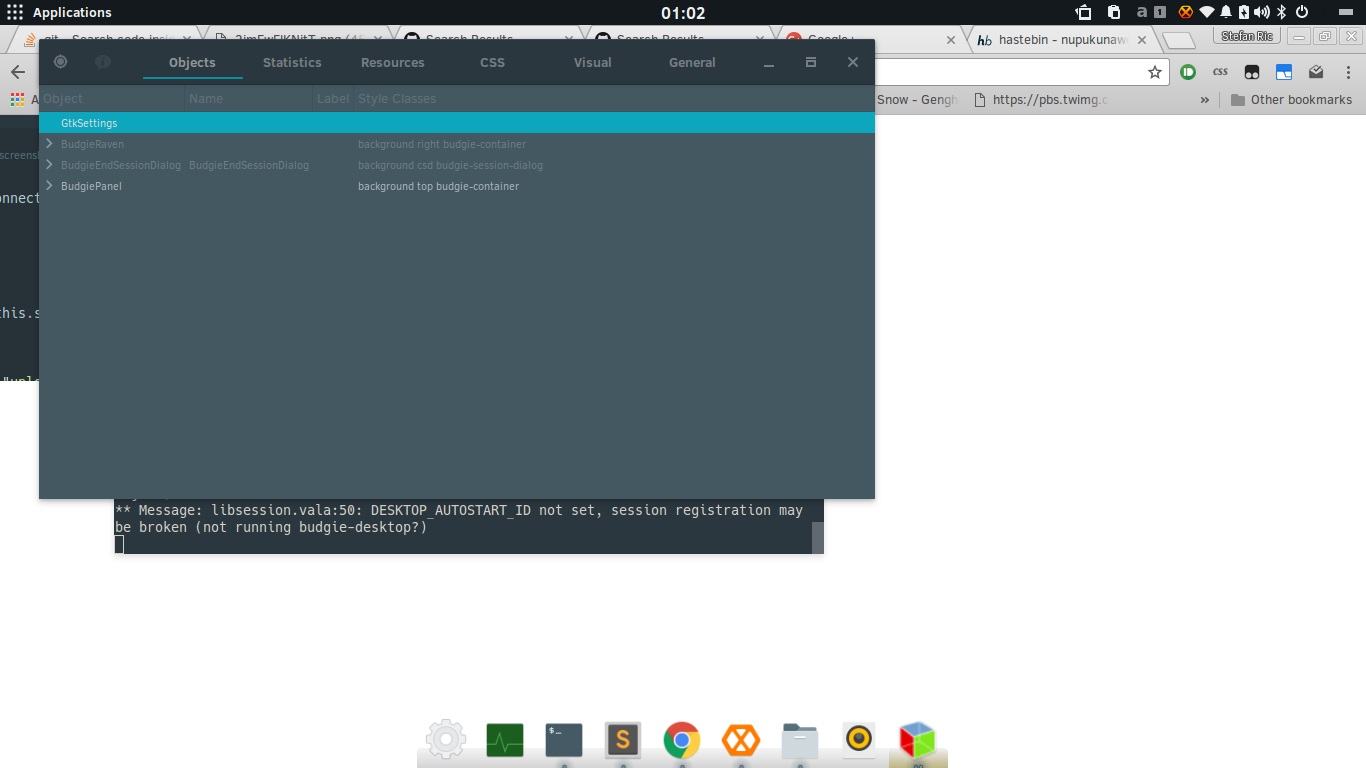Open the General tab
This screenshot has width=1366, height=768.
pos(692,62)
